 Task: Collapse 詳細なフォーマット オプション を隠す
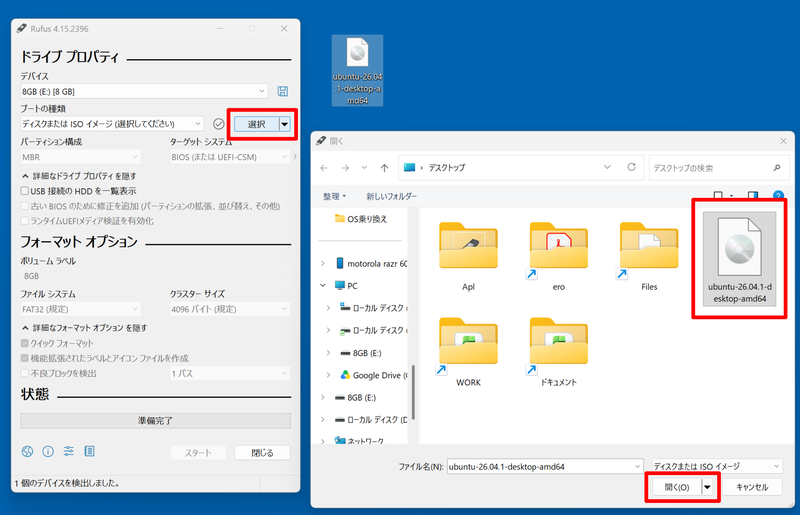84,328
